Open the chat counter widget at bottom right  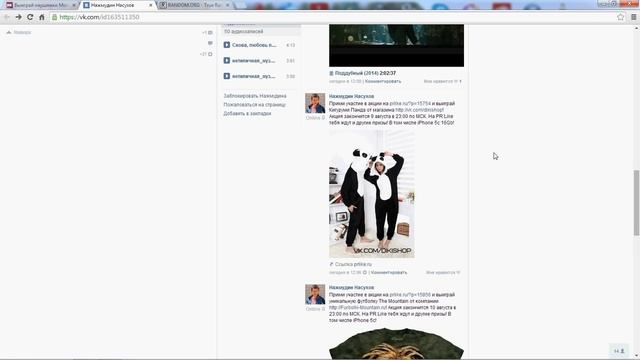pos(619,351)
